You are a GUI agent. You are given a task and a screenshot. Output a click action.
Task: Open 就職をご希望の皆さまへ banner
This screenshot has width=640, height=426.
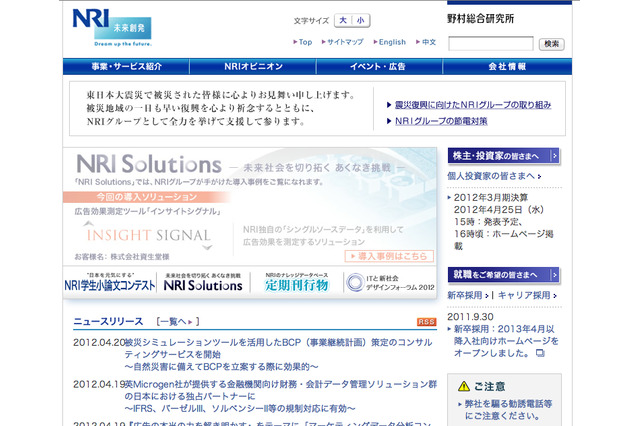click(x=504, y=275)
